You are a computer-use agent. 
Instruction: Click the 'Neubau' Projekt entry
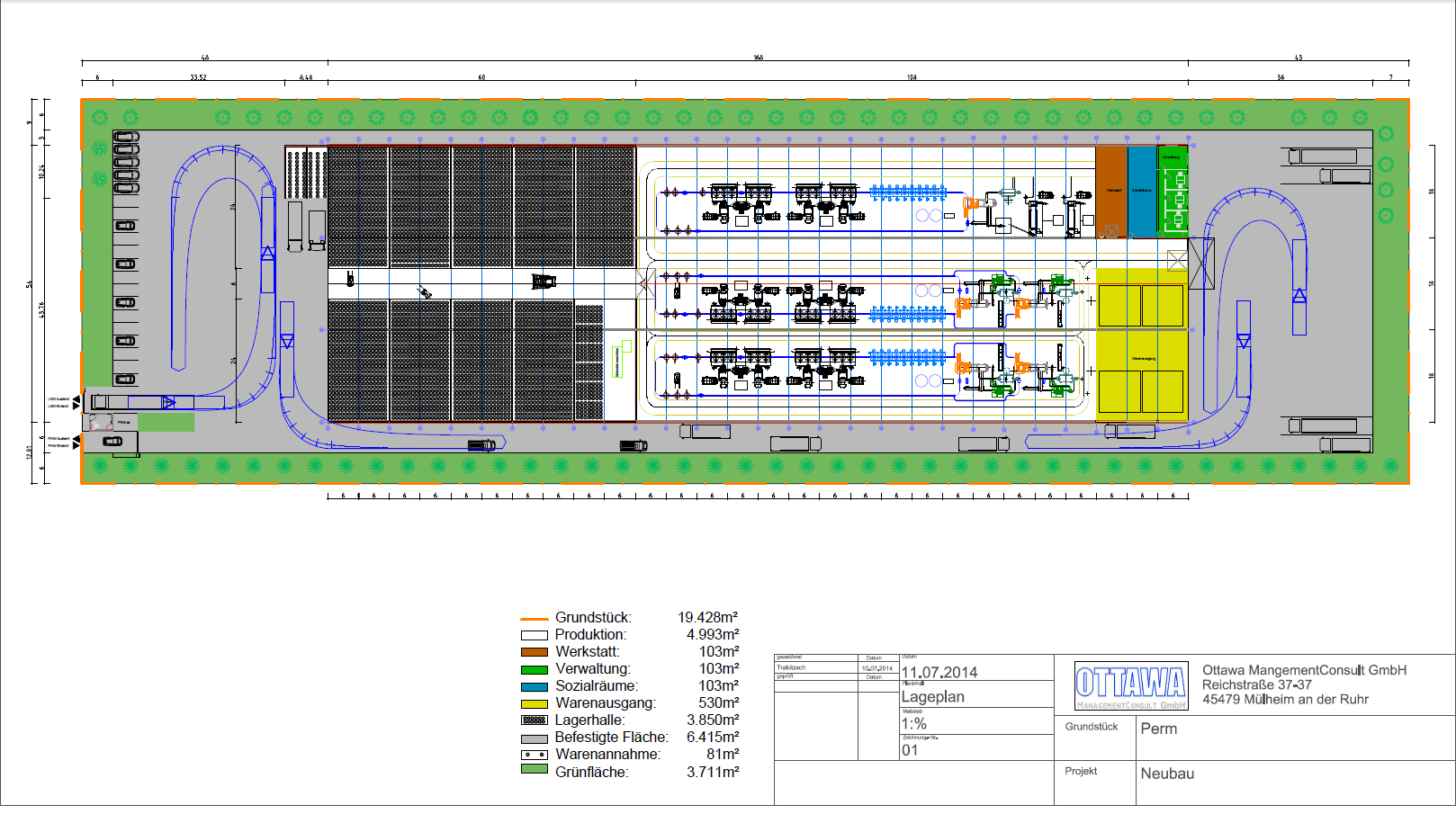click(1168, 774)
